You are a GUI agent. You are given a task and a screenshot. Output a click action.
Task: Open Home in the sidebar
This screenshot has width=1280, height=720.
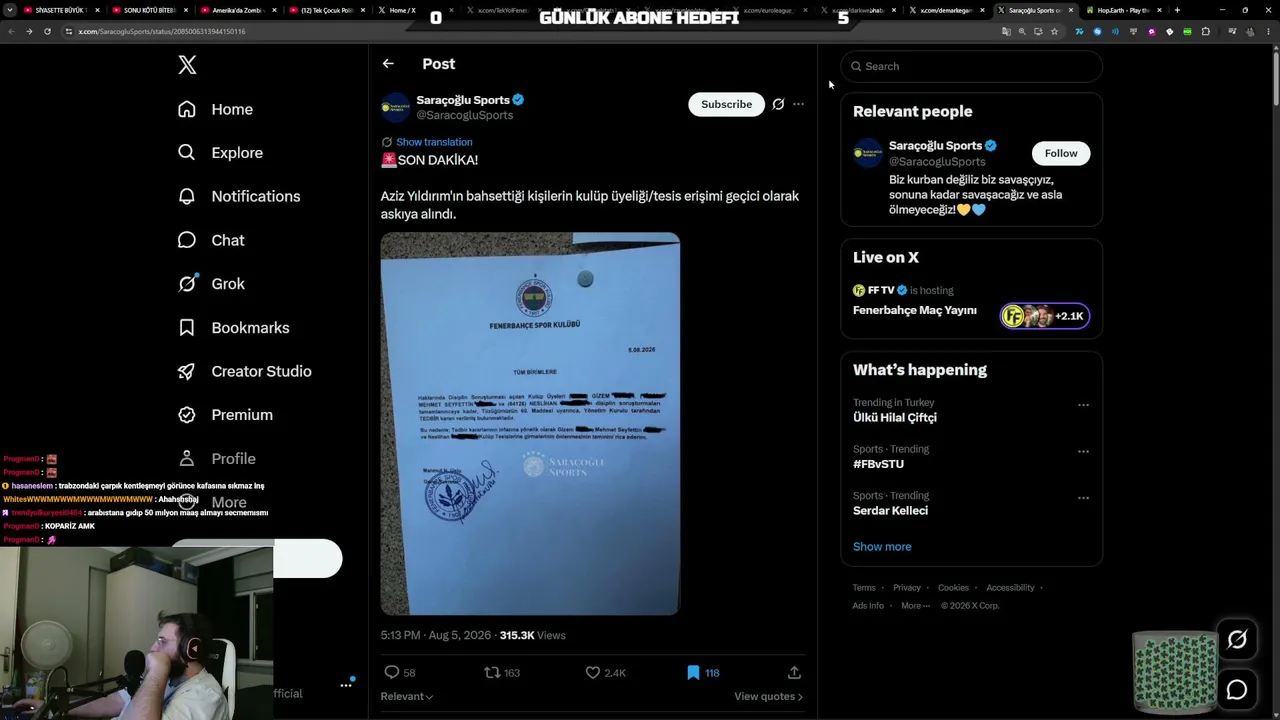click(x=215, y=109)
